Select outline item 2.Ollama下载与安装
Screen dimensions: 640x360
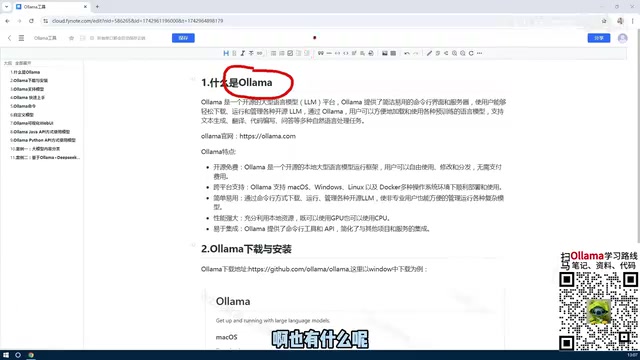(x=29, y=80)
